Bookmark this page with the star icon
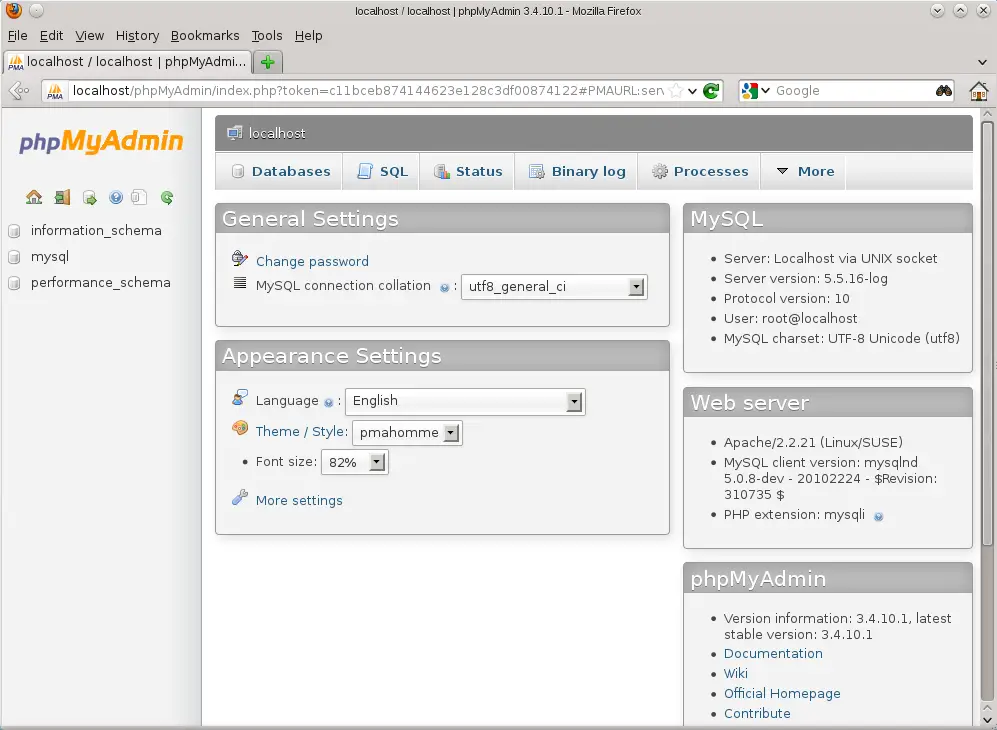 pyautogui.click(x=676, y=91)
